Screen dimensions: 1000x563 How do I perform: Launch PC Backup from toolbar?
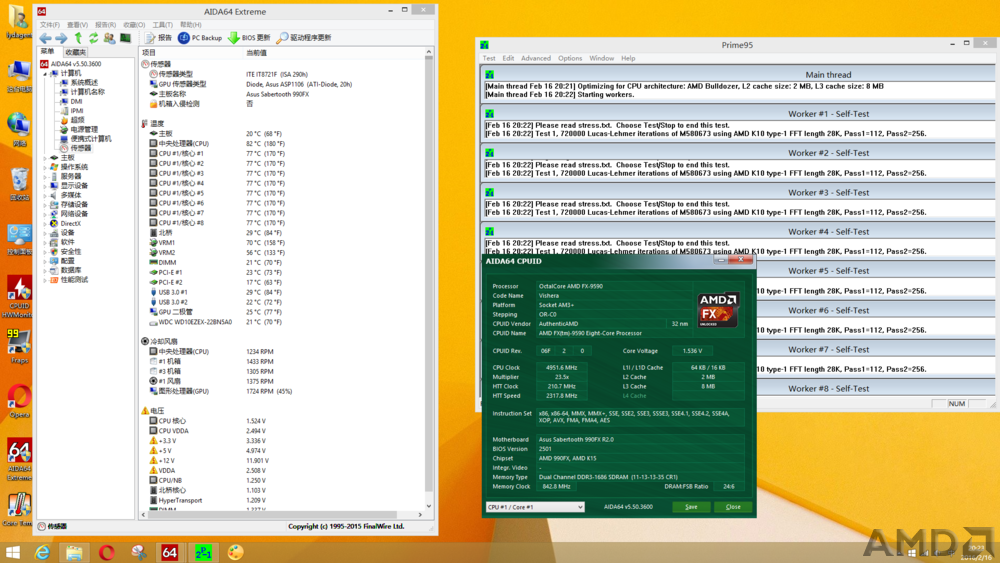point(200,38)
